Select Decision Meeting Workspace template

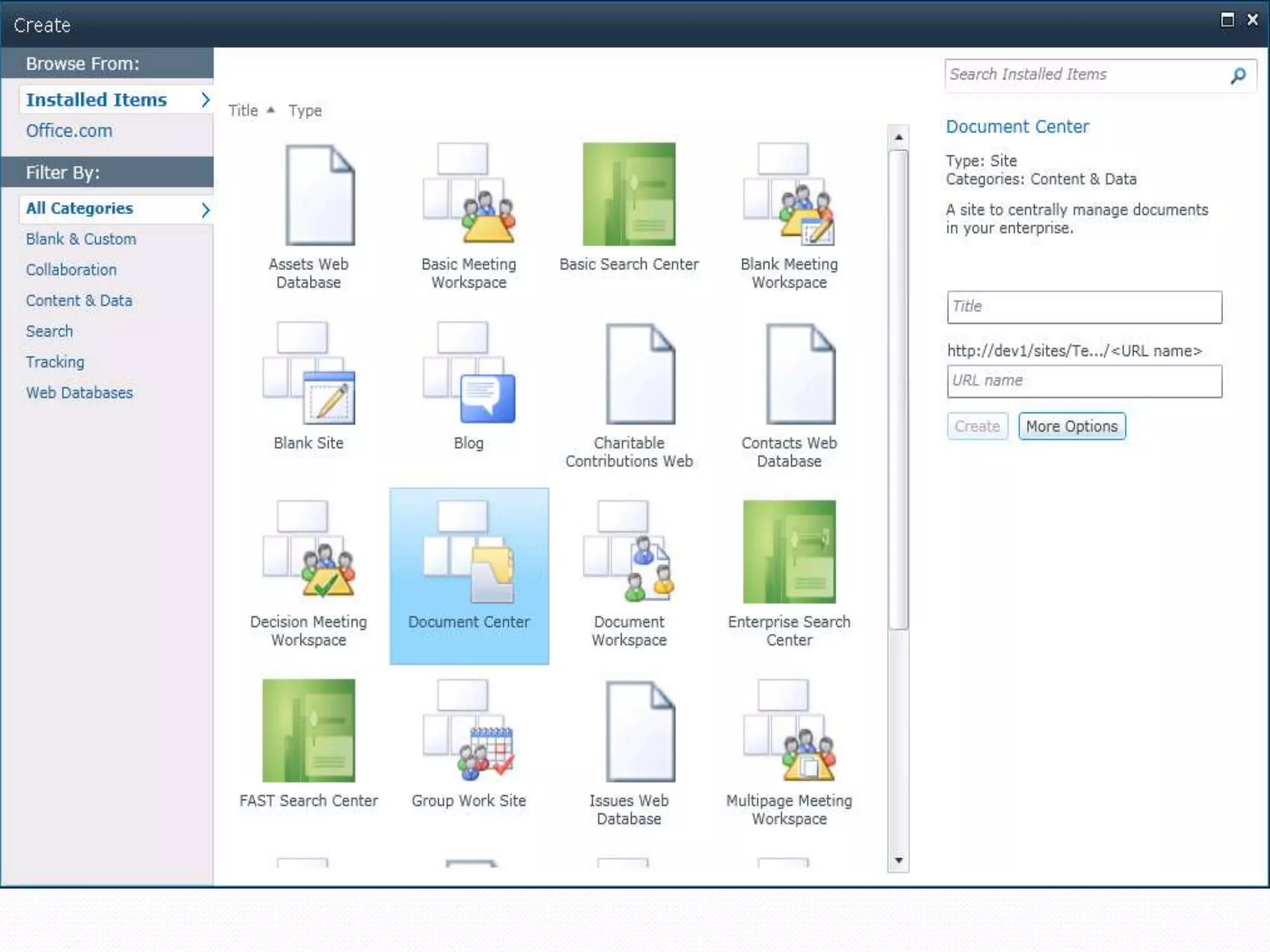tap(308, 552)
